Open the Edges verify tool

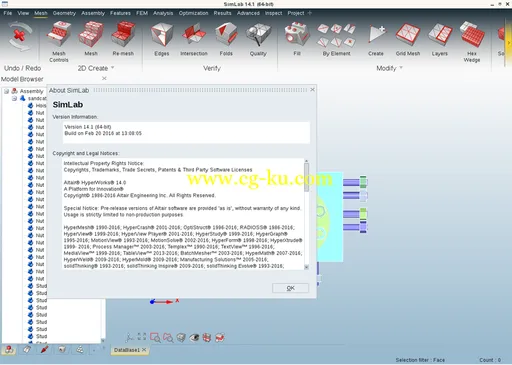162,38
